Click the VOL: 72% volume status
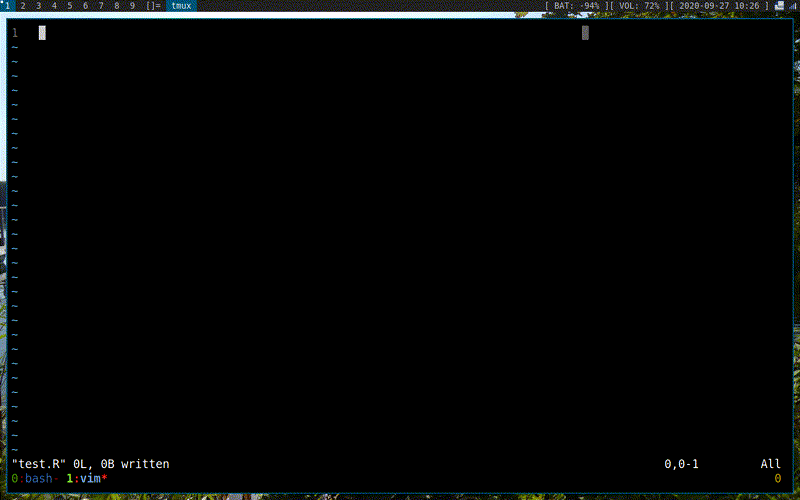The image size is (800, 500). point(639,6)
